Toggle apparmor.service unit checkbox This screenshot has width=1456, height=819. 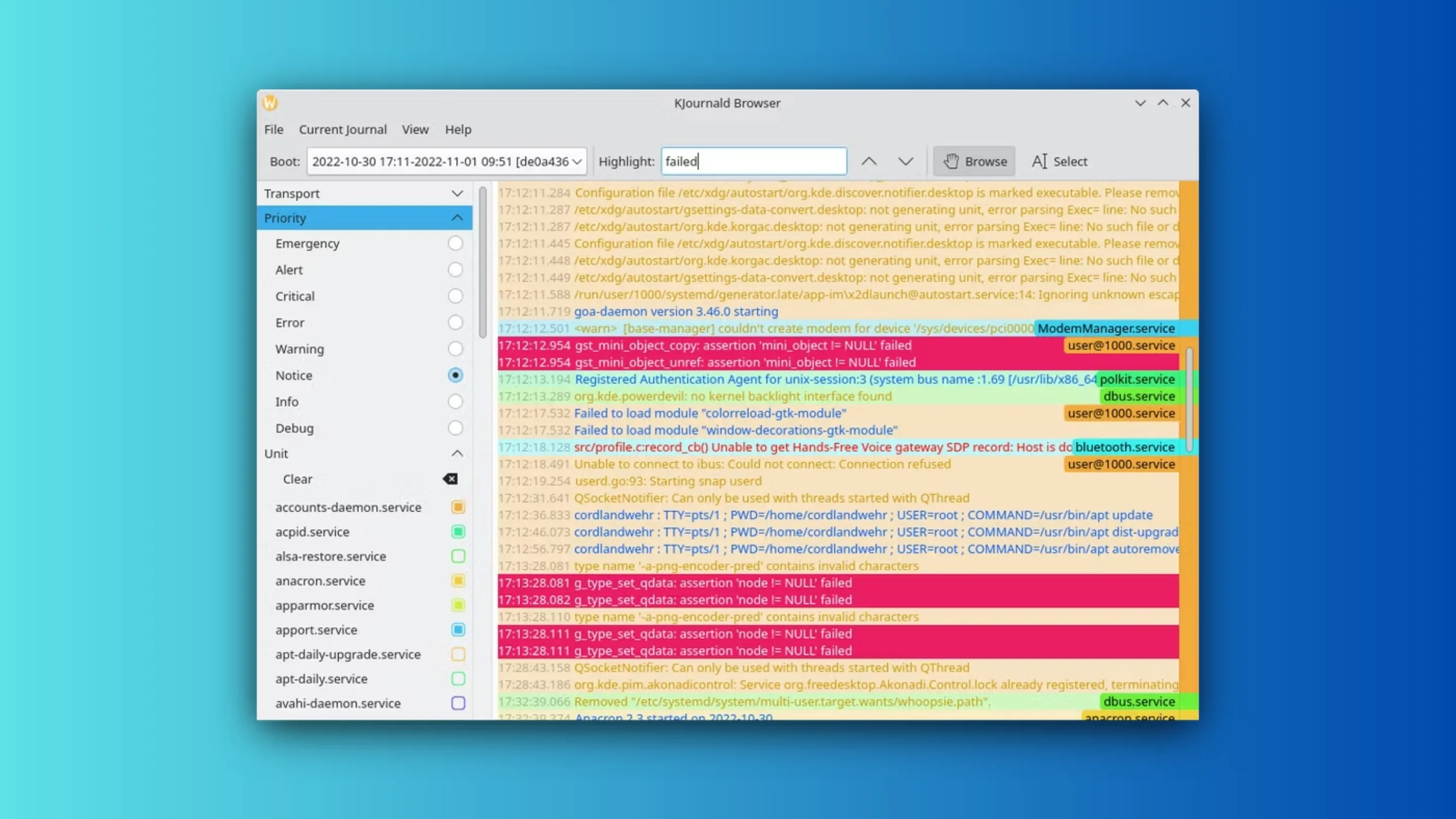[458, 605]
